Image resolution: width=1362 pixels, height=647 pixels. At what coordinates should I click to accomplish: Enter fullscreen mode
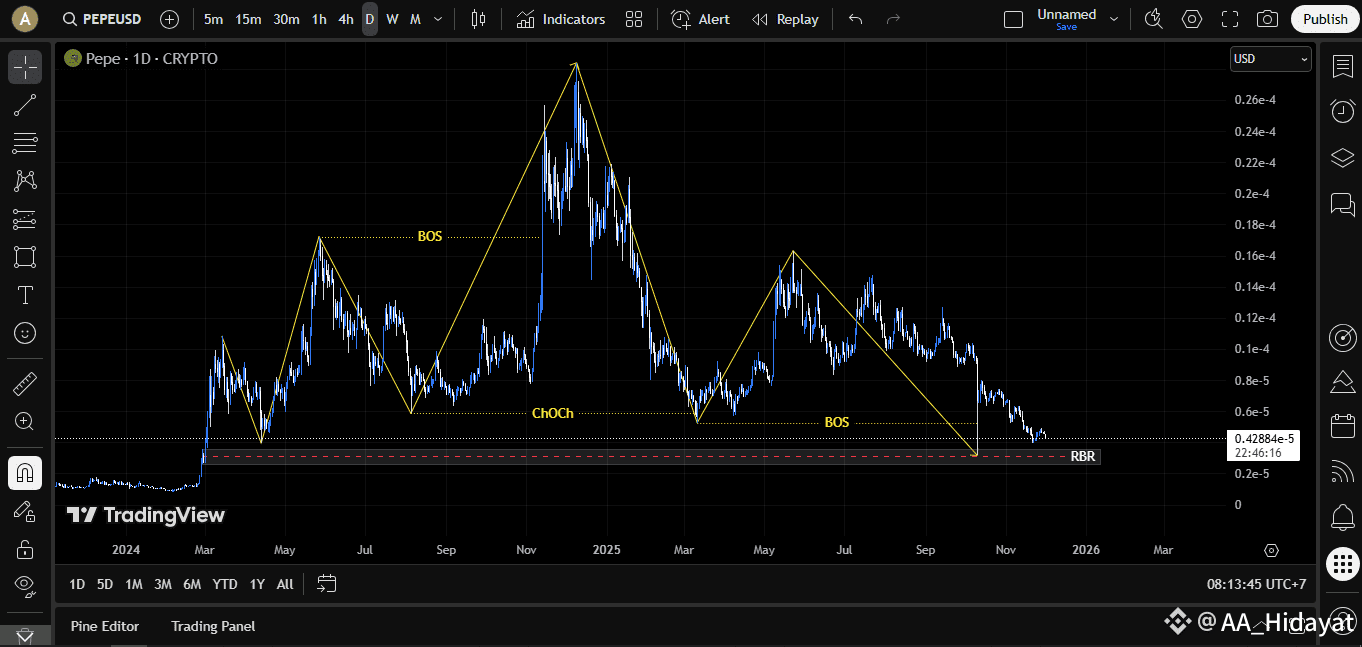[1230, 19]
